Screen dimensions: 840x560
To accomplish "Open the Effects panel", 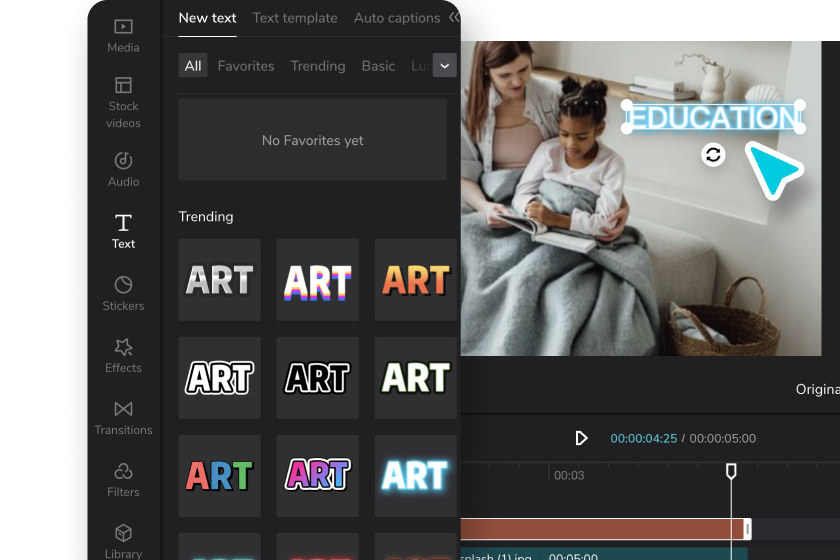I will click(x=123, y=356).
